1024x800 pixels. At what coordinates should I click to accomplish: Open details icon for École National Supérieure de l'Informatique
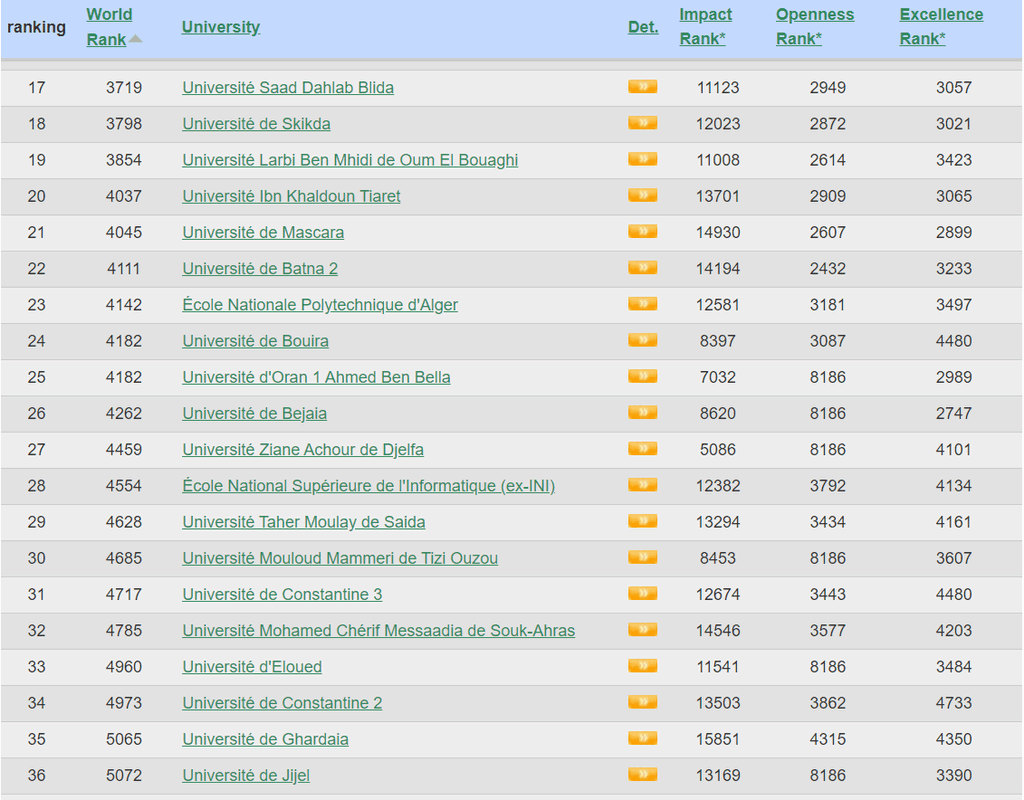643,485
